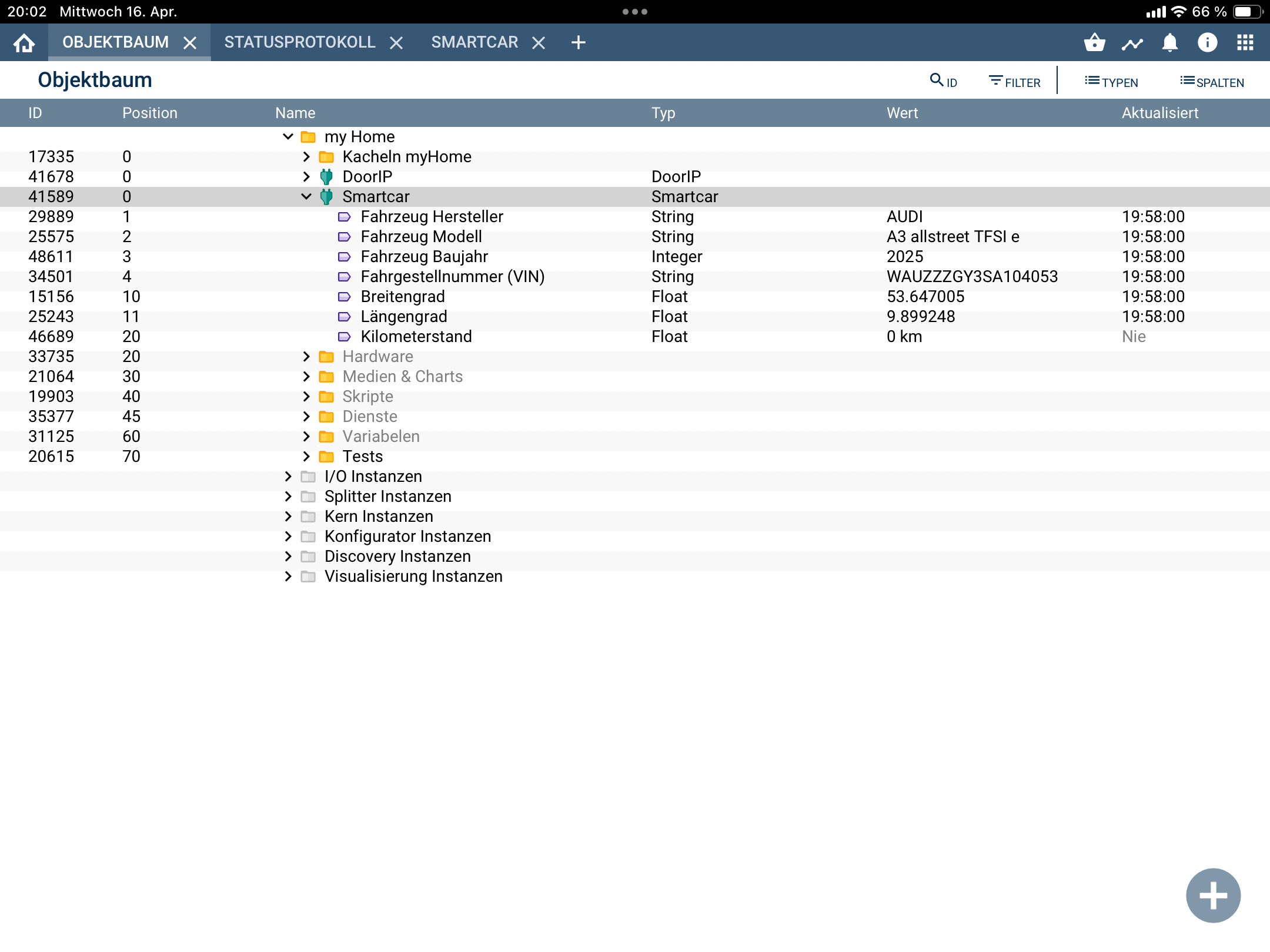Viewport: 1270px width, 952px height.
Task: Click the Hardware folder icon
Action: coord(326,357)
